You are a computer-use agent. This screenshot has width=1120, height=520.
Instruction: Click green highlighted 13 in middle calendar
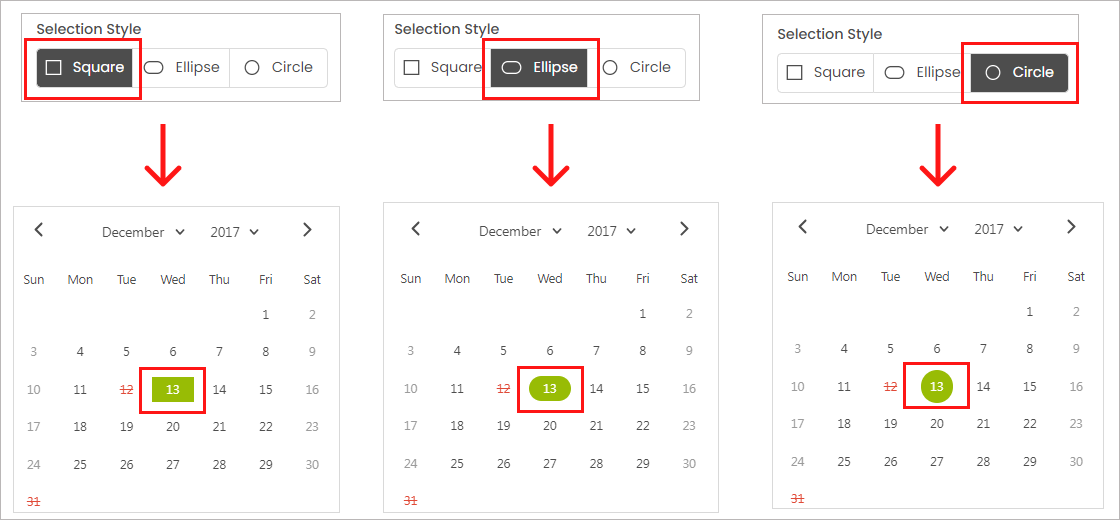(549, 388)
